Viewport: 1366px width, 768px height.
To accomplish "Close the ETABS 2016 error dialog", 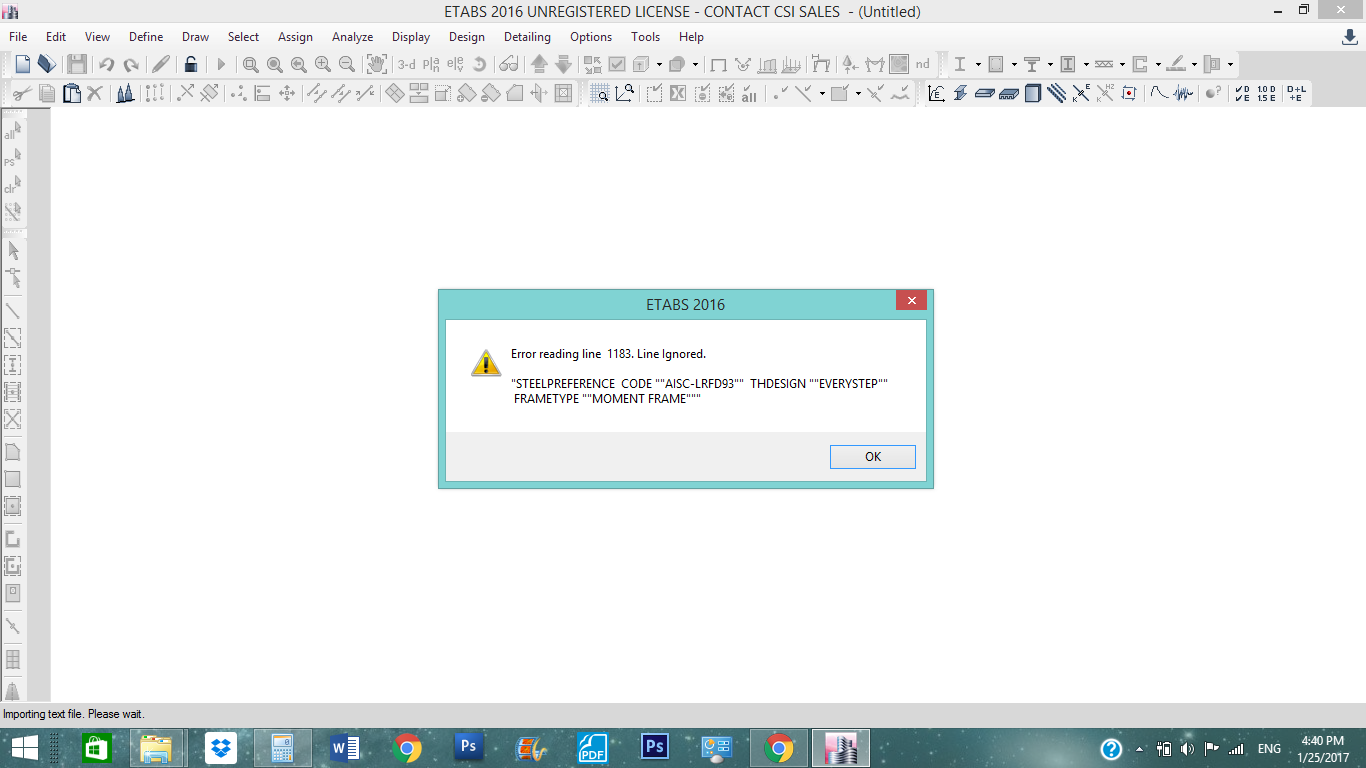I will [911, 300].
